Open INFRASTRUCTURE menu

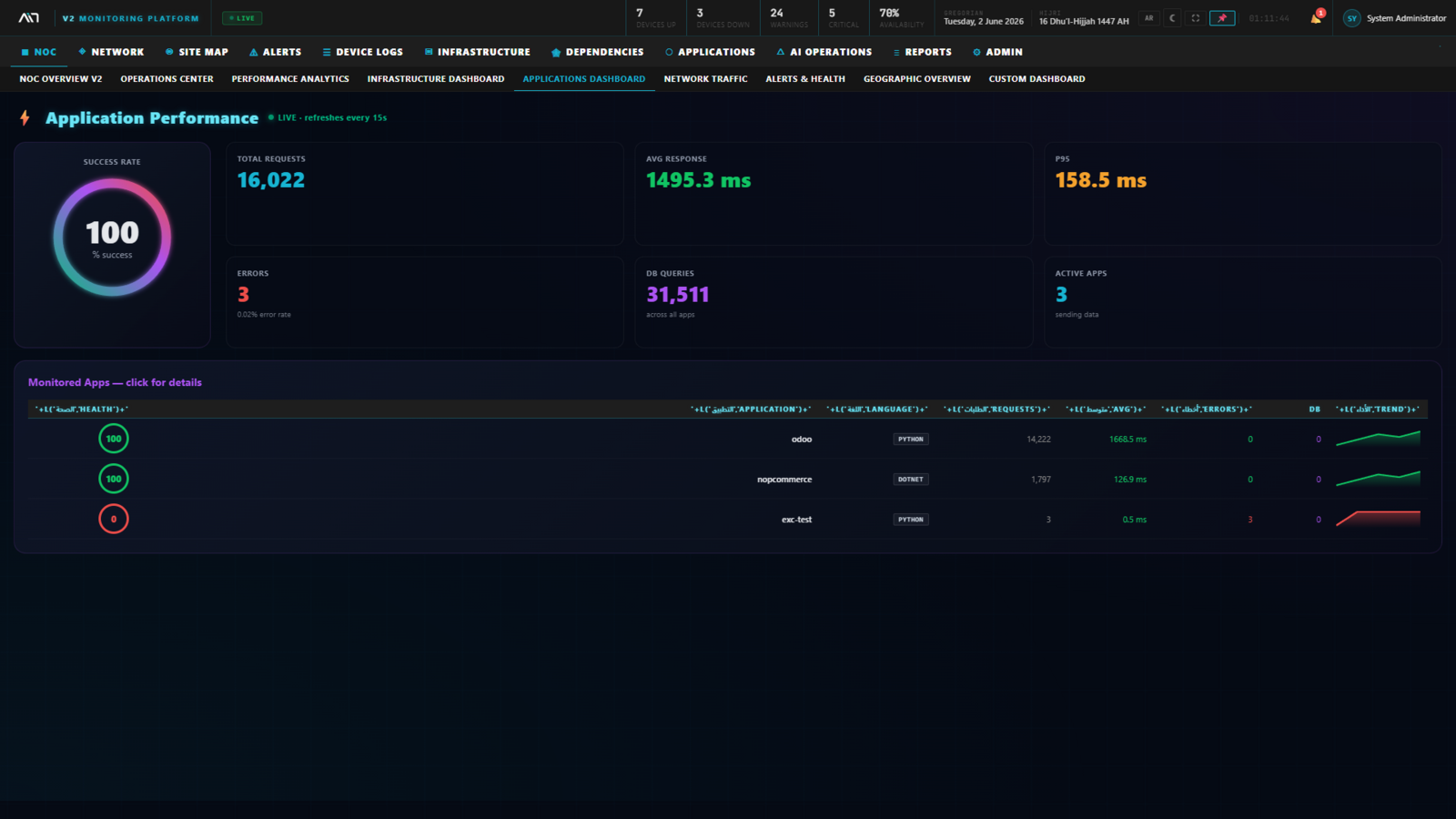(x=477, y=52)
